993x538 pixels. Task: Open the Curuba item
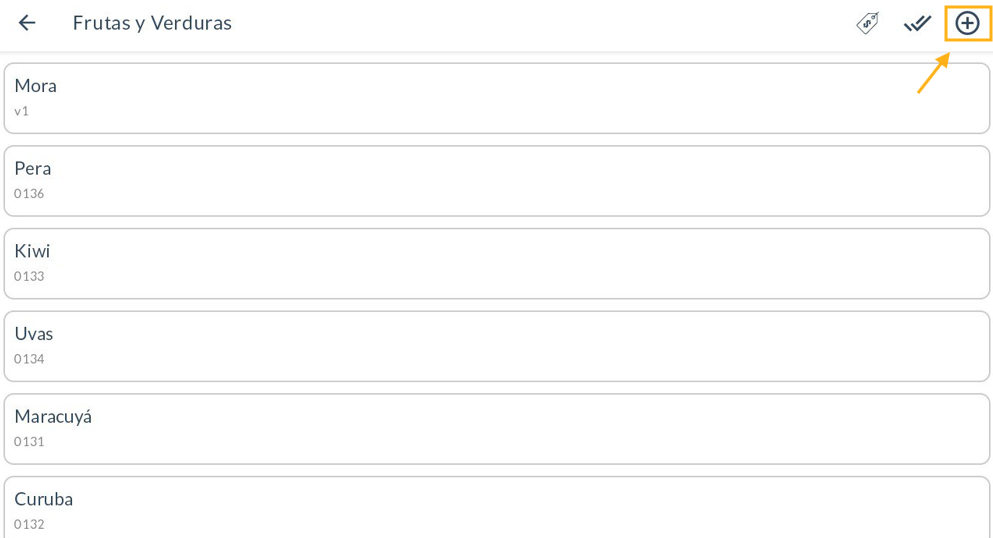(x=496, y=507)
